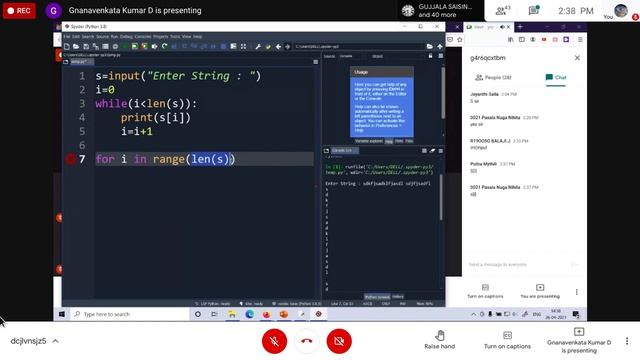
Task: Click the green Run cell icon in Spyder
Action: [x=135, y=47]
